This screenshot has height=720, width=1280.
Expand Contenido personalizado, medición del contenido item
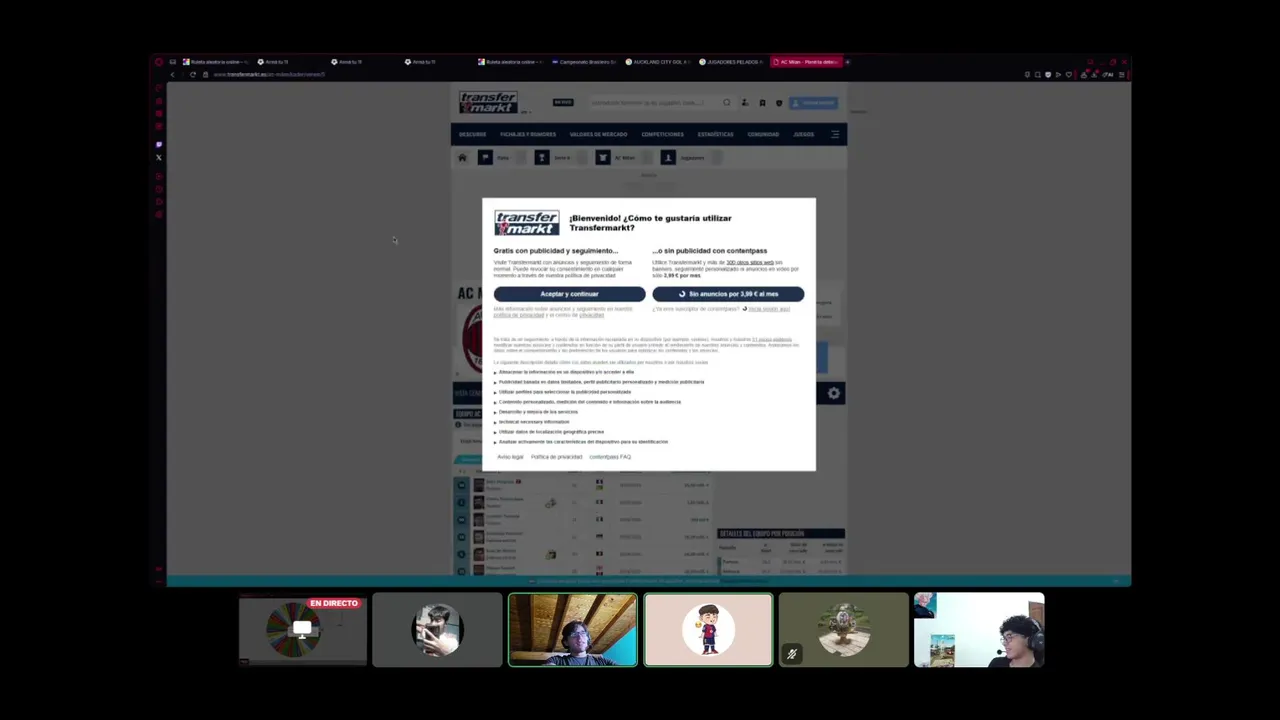coord(587,402)
